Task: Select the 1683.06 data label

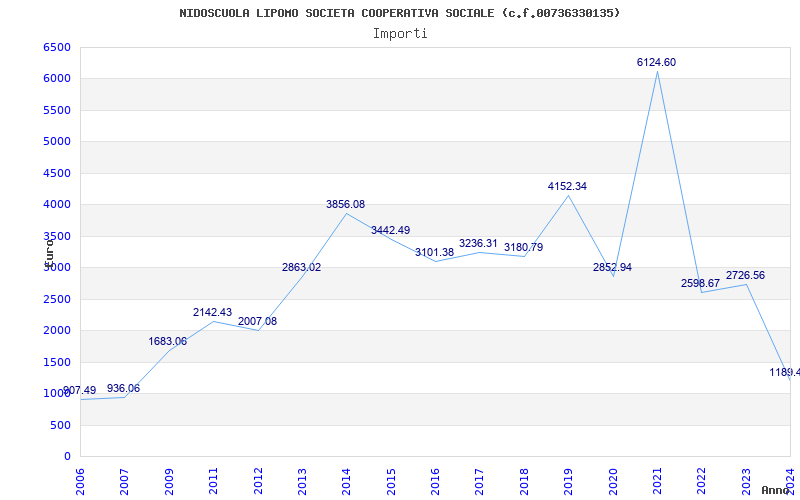Action: (168, 341)
